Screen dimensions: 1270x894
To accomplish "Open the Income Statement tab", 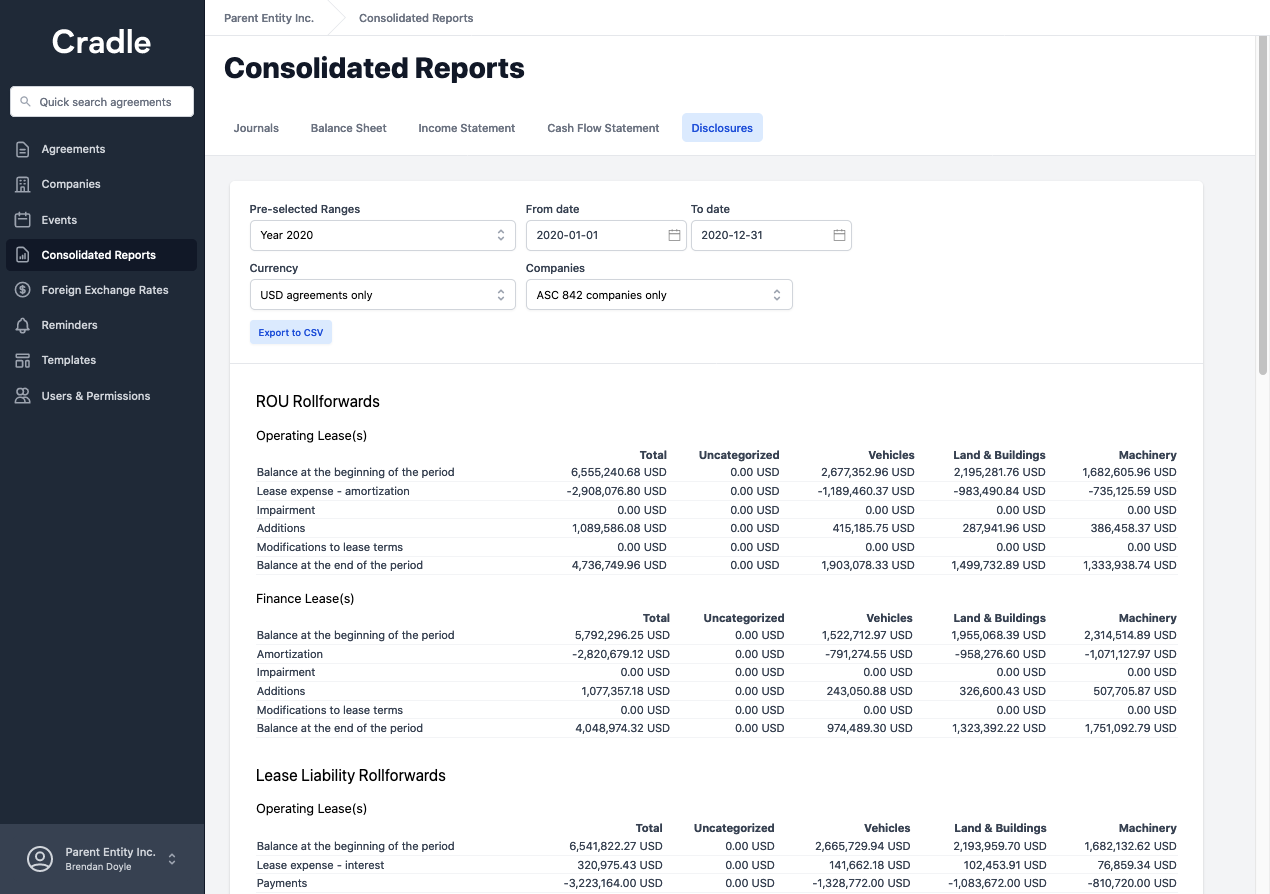I will [466, 128].
